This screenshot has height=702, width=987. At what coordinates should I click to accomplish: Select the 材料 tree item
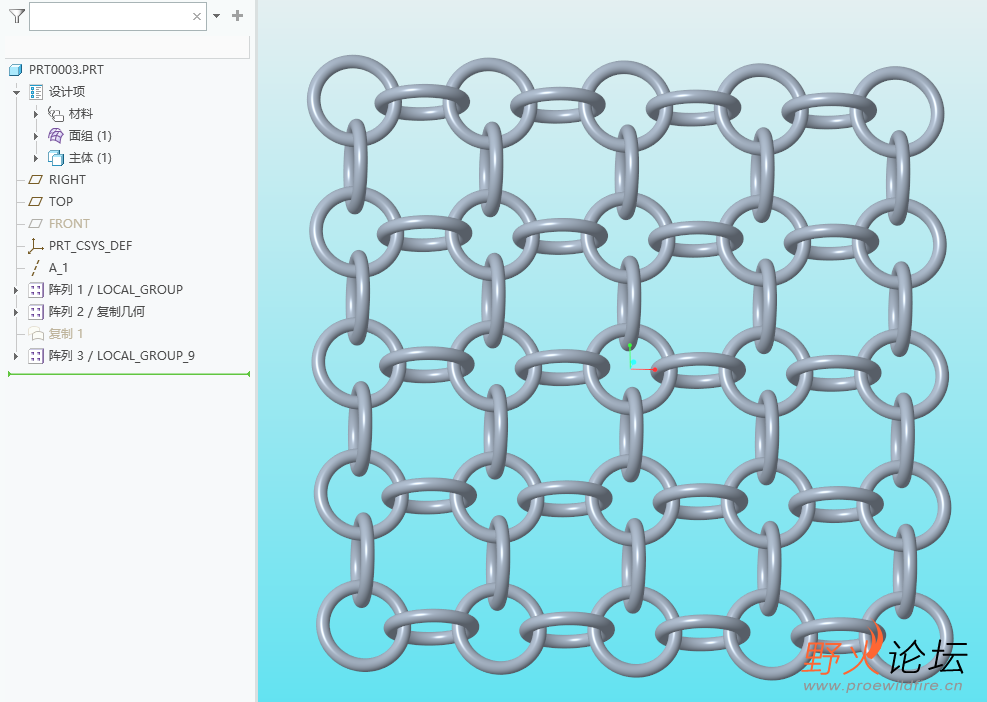[81, 114]
